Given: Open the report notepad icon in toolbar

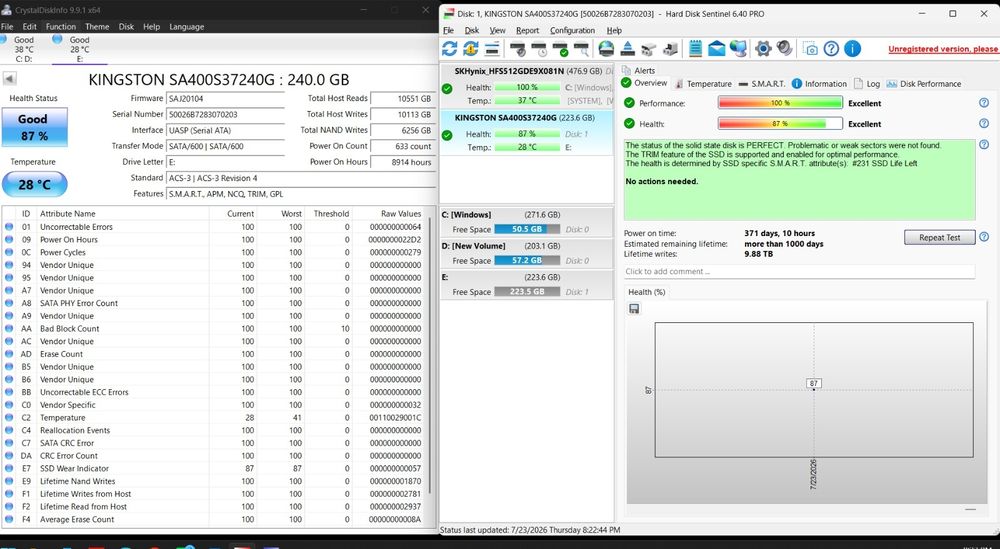Looking at the screenshot, I should pyautogui.click(x=695, y=48).
